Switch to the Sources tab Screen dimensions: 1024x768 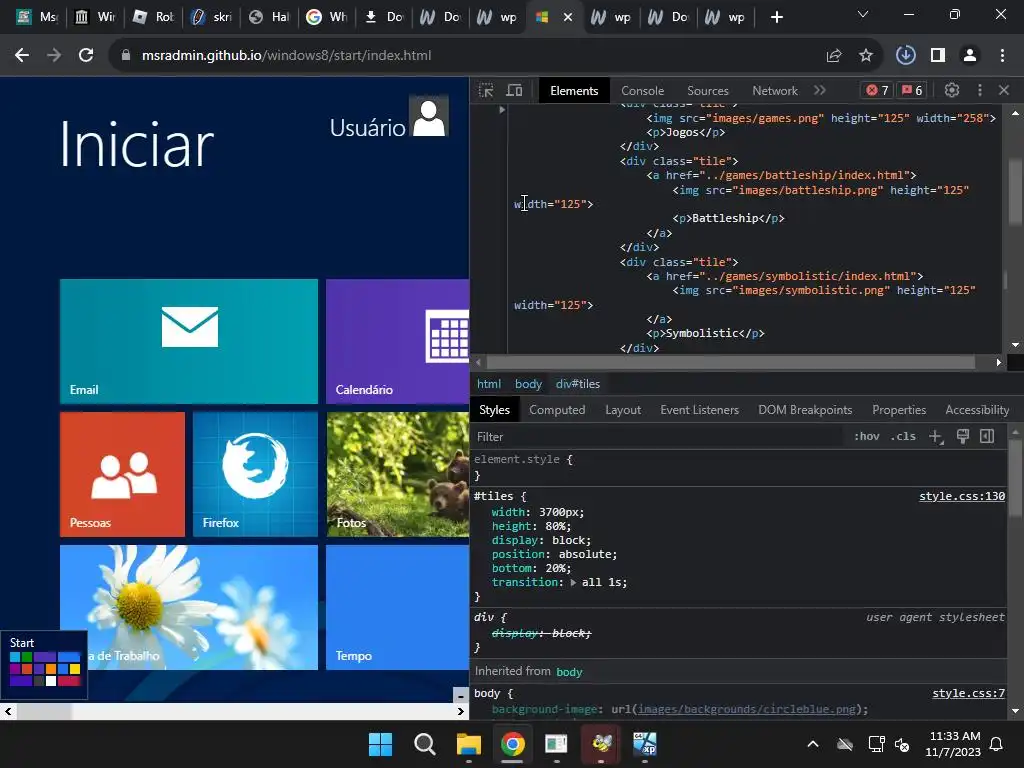[707, 91]
